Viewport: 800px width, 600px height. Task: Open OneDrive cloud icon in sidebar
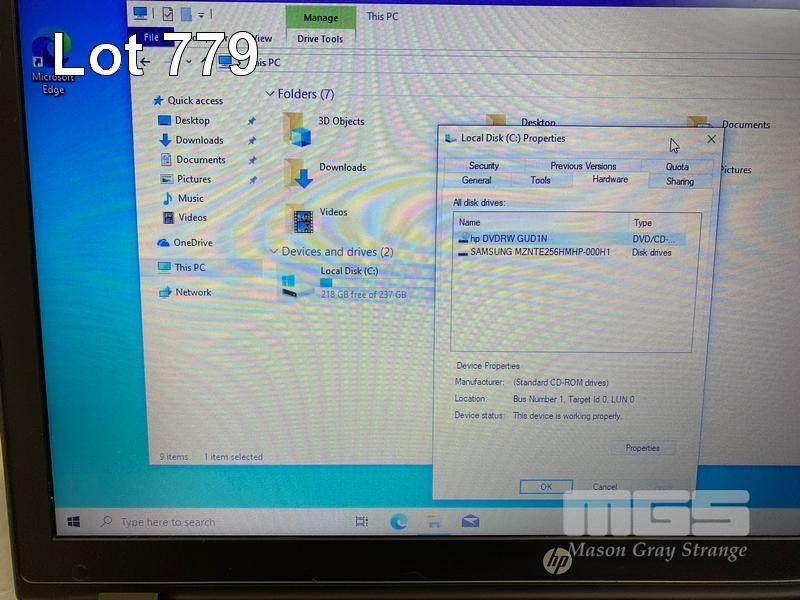click(x=163, y=243)
